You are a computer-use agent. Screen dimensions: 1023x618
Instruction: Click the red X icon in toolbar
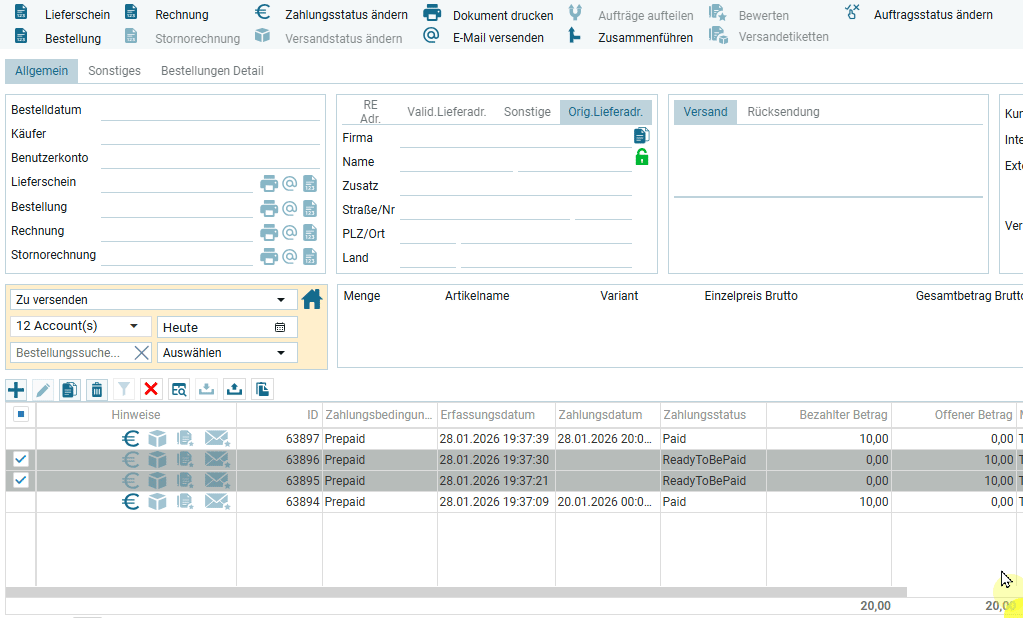[151, 389]
